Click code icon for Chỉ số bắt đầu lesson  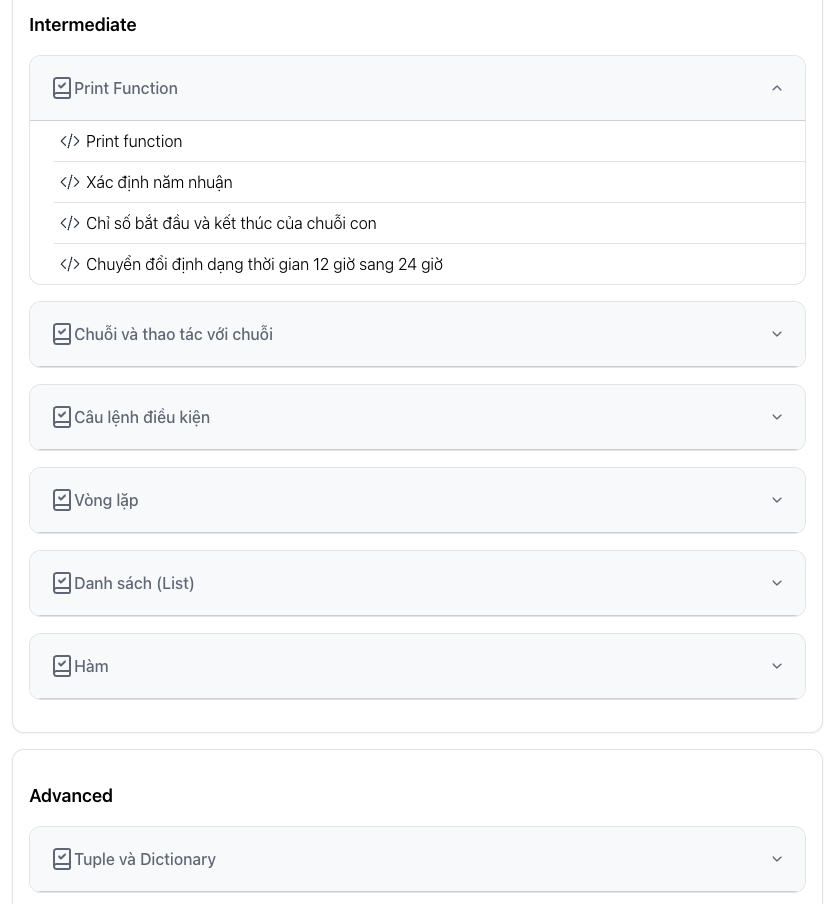coord(70,223)
